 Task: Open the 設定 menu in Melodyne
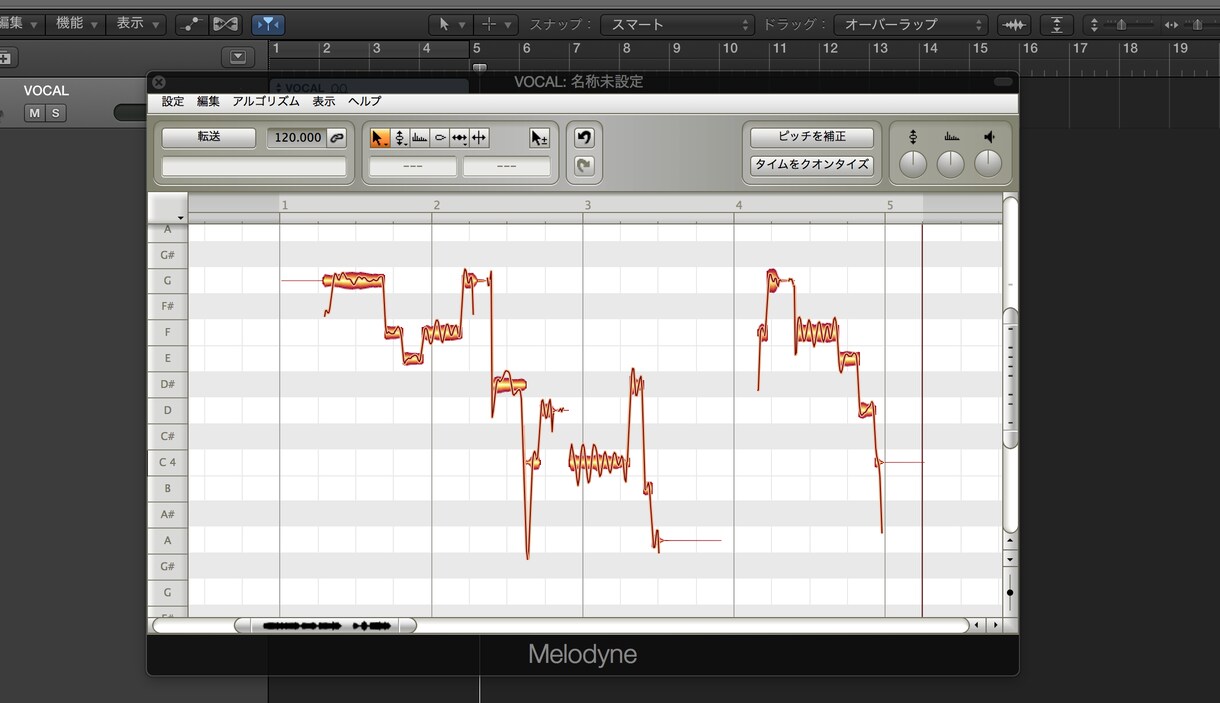pyautogui.click(x=173, y=101)
